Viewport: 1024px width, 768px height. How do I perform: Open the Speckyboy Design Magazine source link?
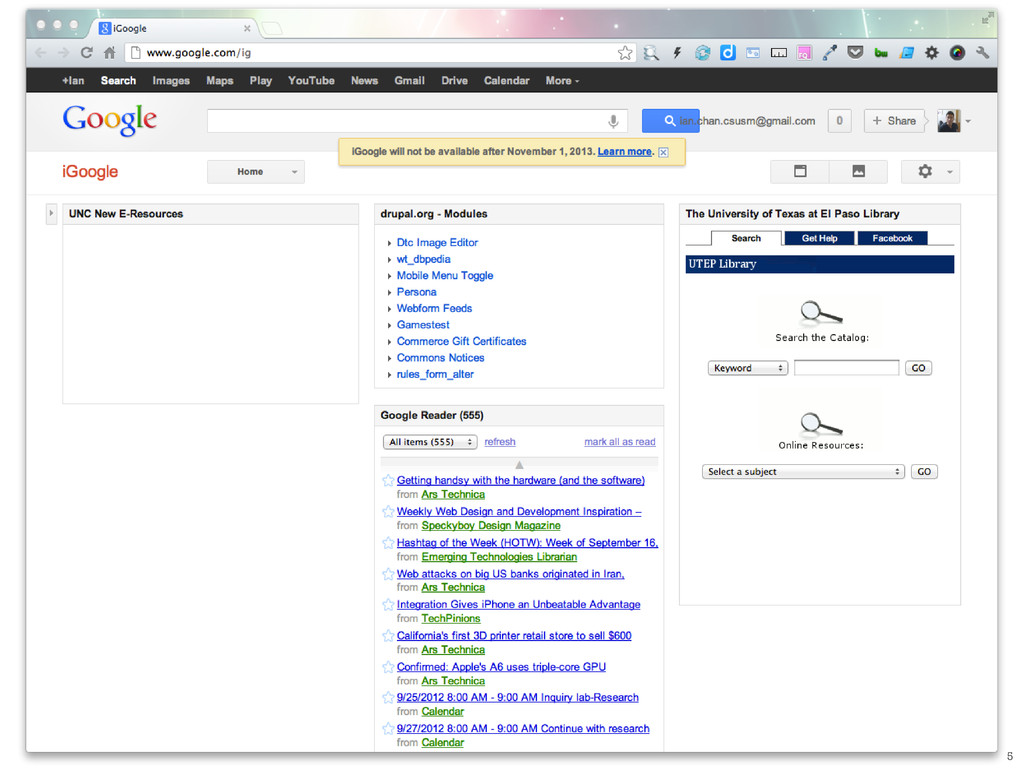click(491, 526)
